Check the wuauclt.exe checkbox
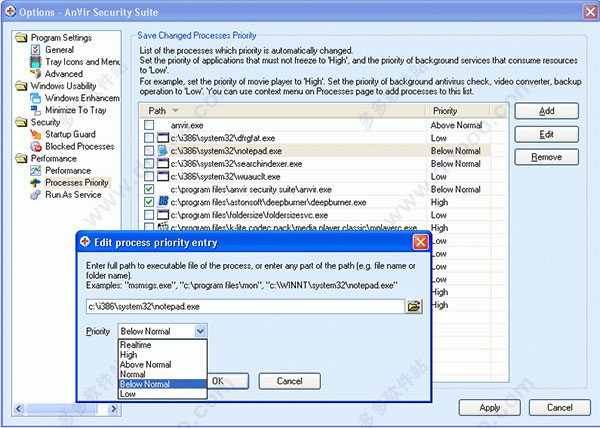The height and width of the screenshot is (428, 600). coord(149,176)
